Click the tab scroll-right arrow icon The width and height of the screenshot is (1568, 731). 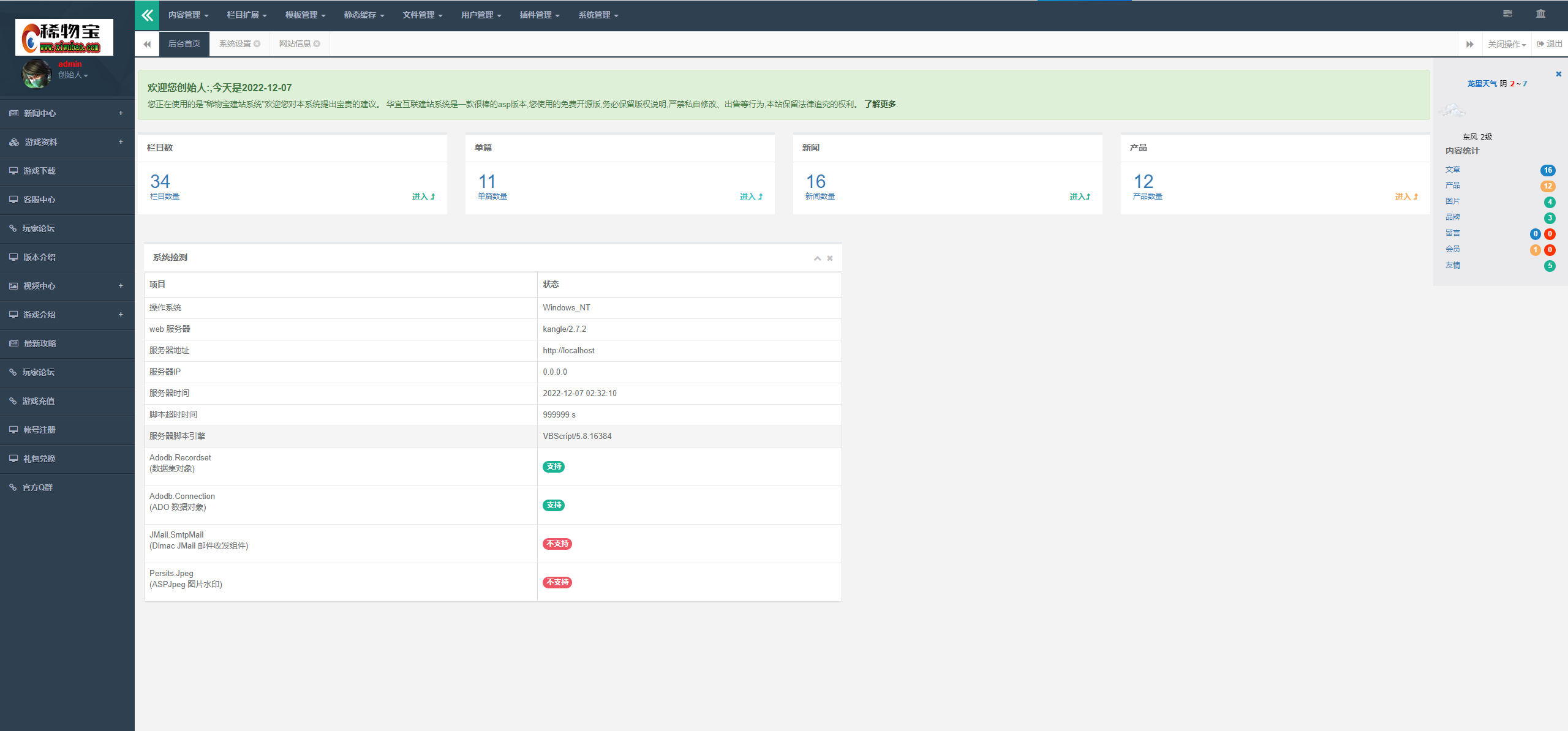click(1470, 44)
